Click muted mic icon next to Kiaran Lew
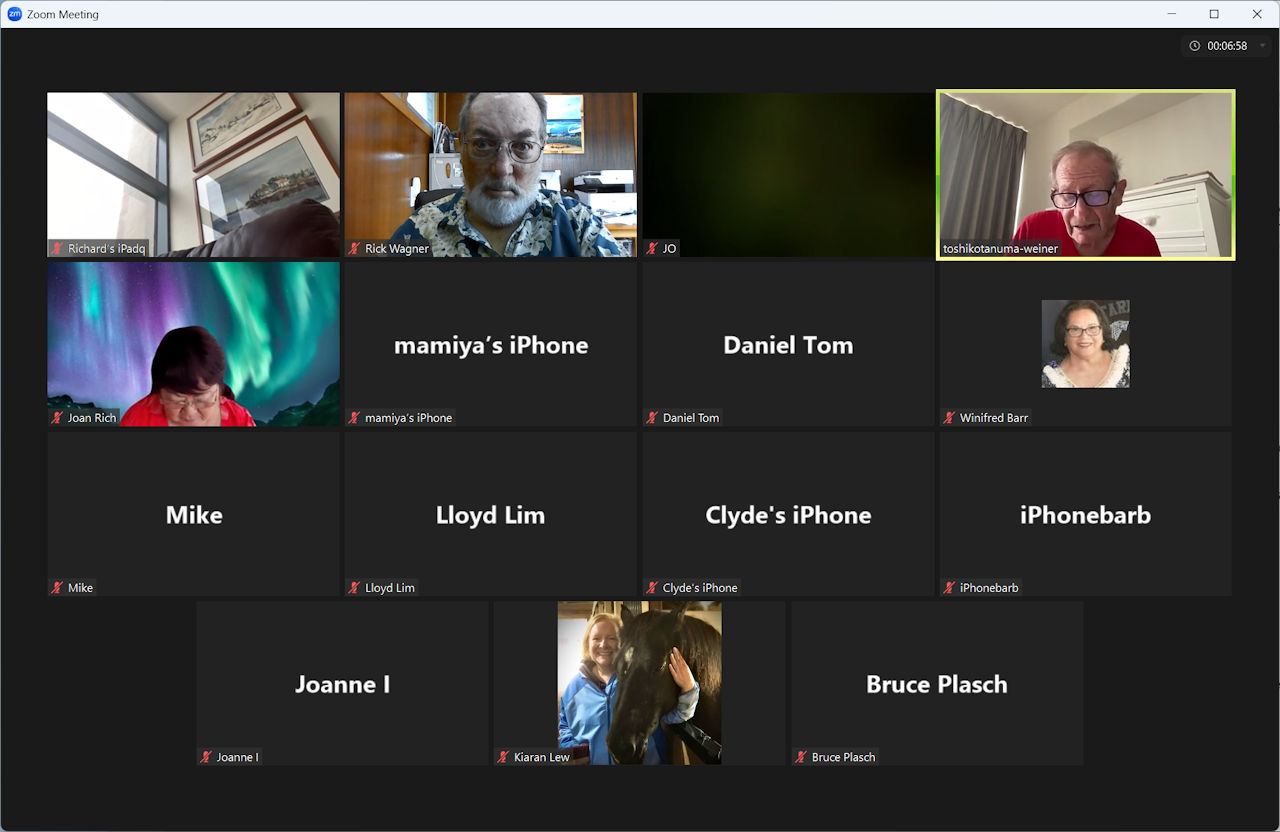This screenshot has height=832, width=1280. (504, 757)
